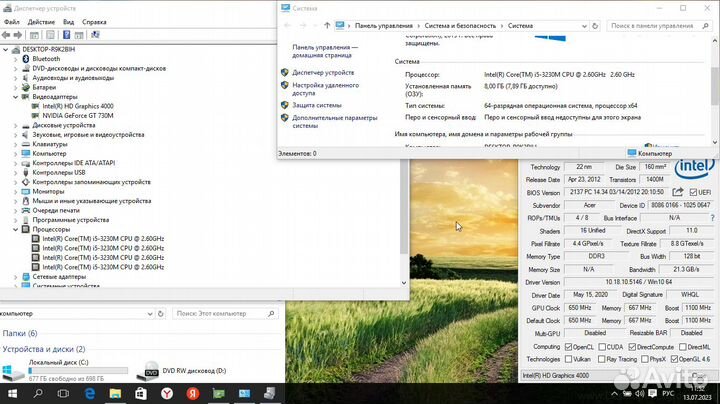Expand the Дисковые устройства category
Image resolution: width=720 pixels, height=404 pixels.
point(16,125)
